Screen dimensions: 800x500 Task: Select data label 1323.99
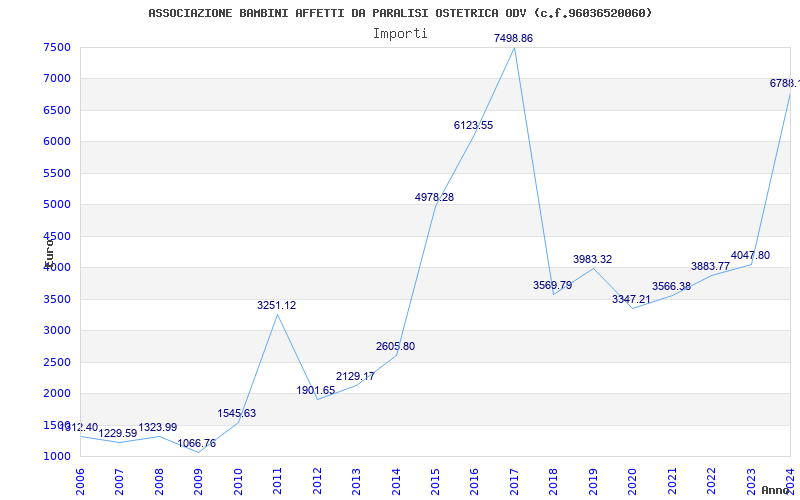(x=158, y=427)
